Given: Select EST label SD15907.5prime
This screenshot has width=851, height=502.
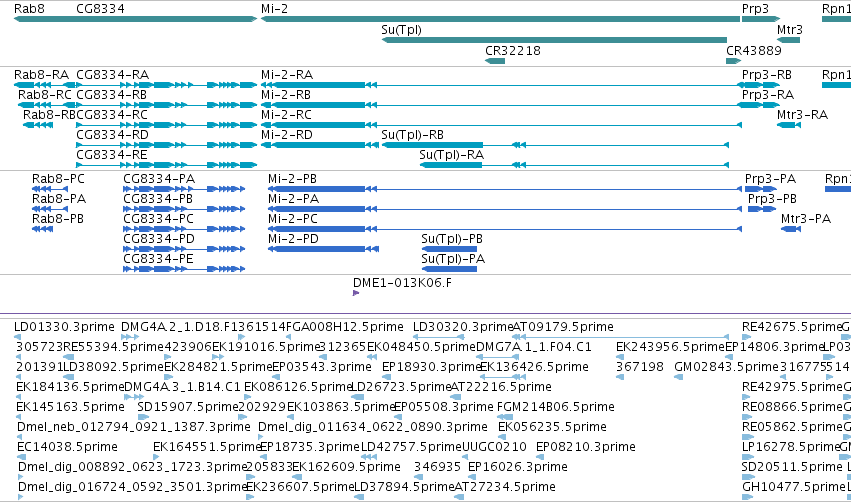Looking at the screenshot, I should 188,407.
